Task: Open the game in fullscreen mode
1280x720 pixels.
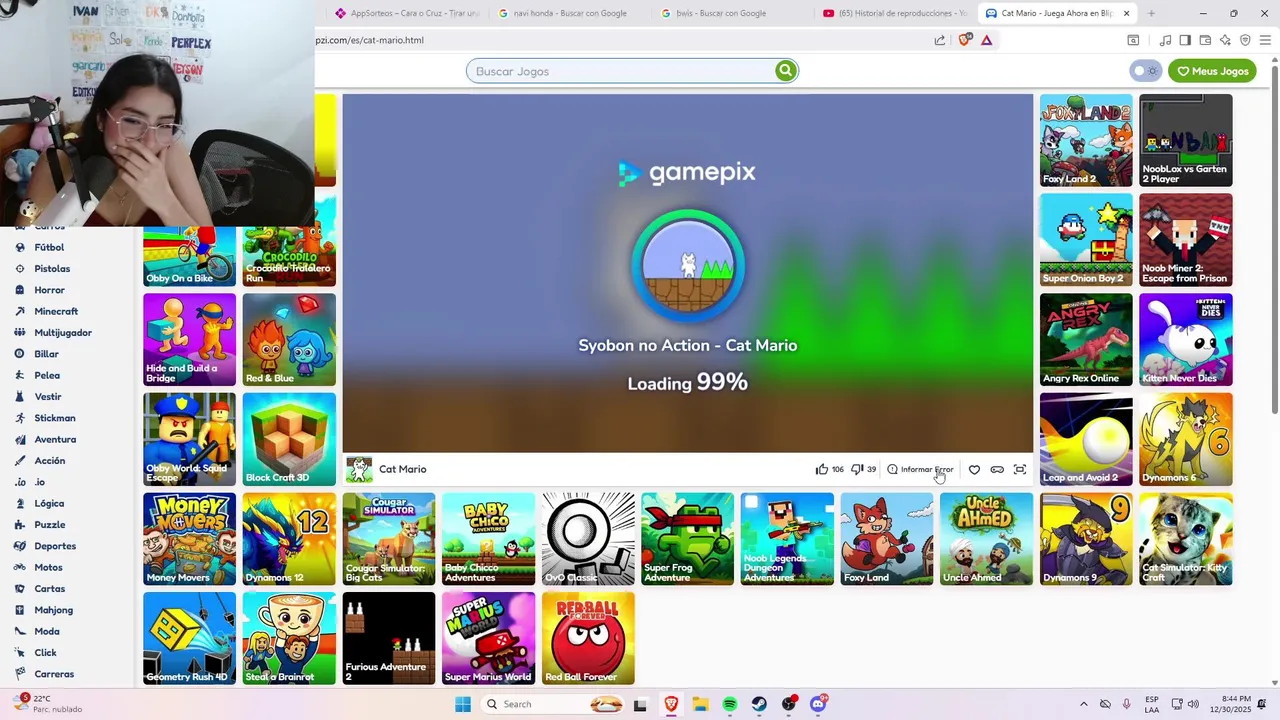Action: [1020, 469]
